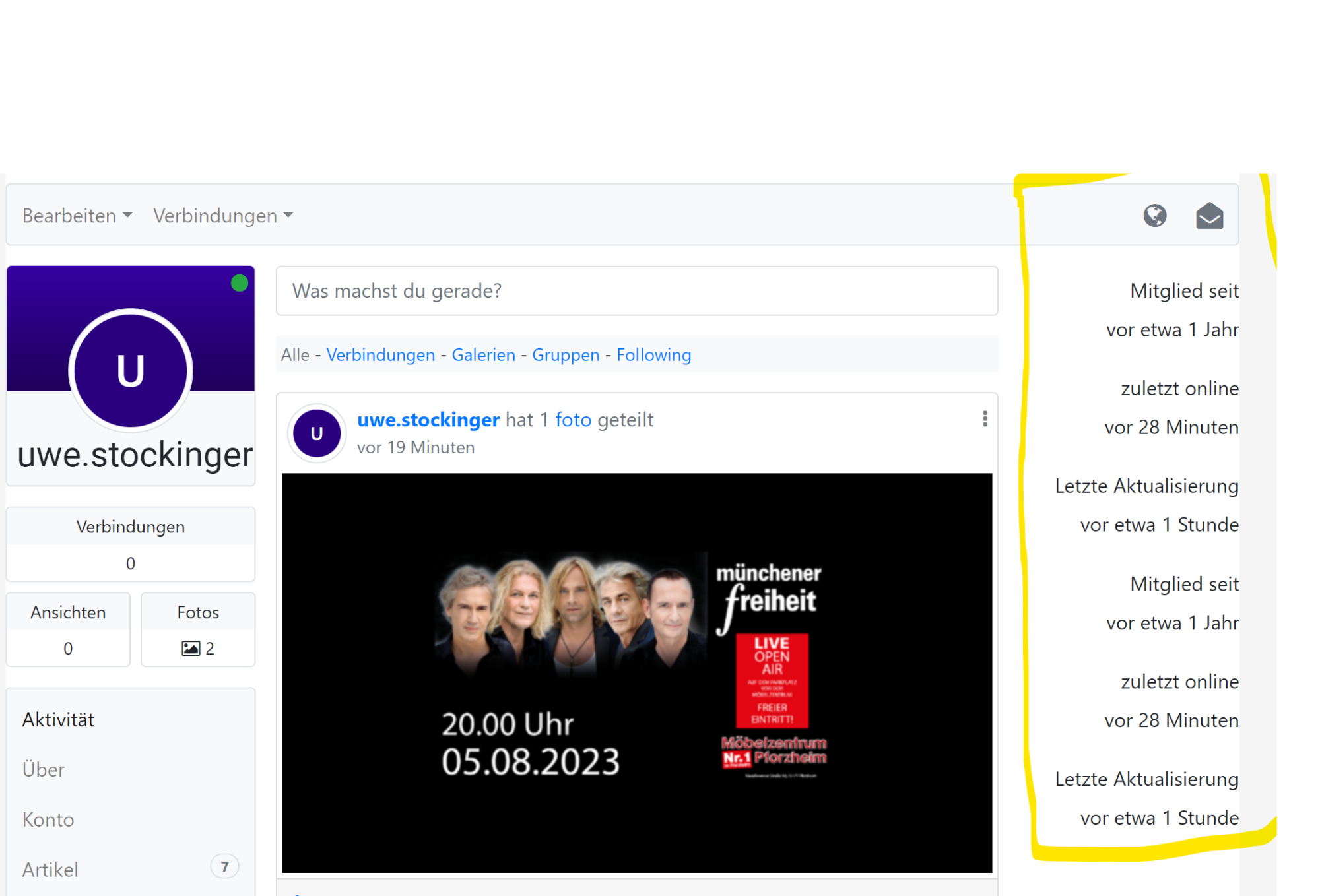Click the first 'vor etwa 1 Jahr' text
1320x896 pixels.
pyautogui.click(x=1173, y=330)
